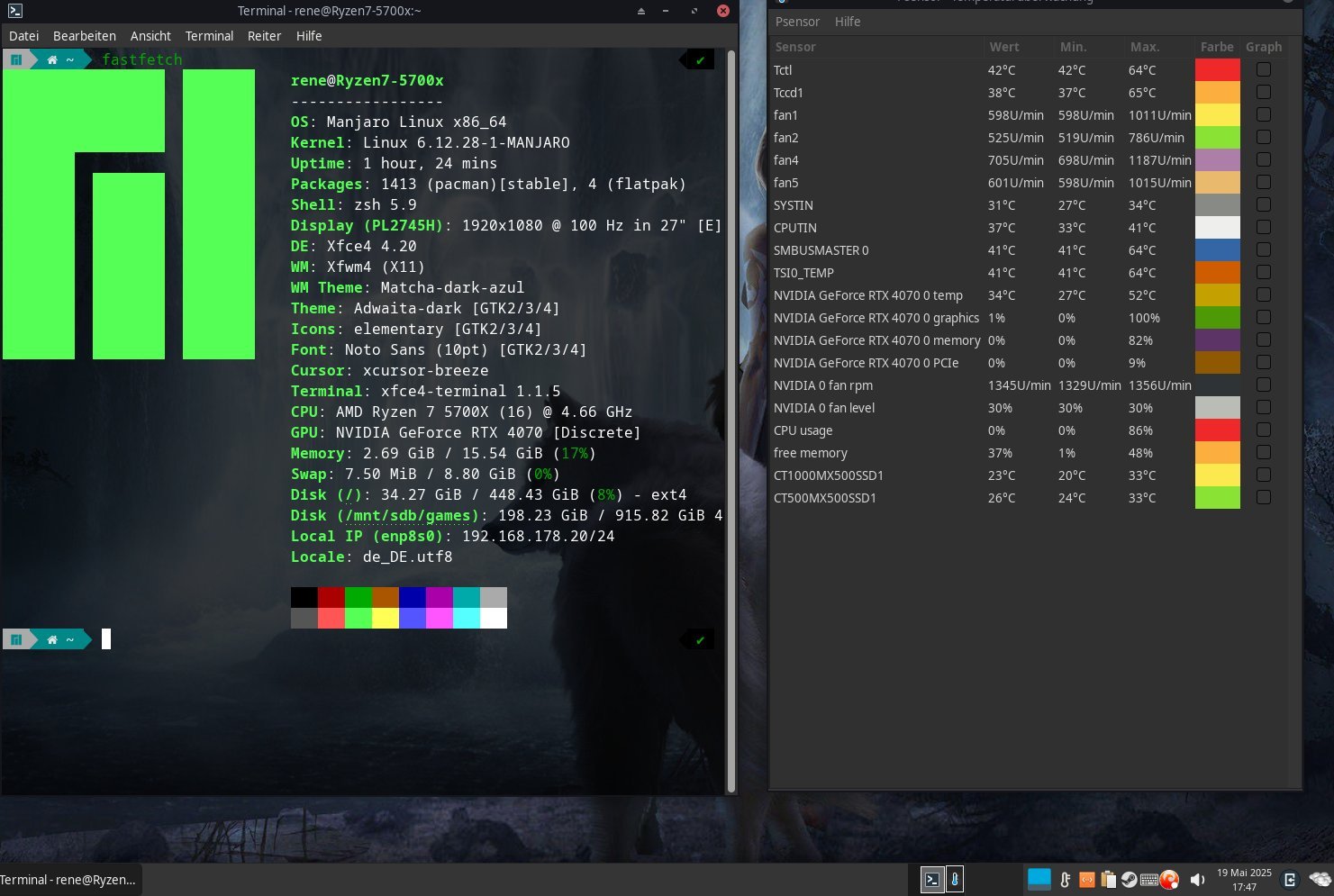
Task: Click the Terminal window shade (roll-up) button
Action: pyautogui.click(x=641, y=11)
